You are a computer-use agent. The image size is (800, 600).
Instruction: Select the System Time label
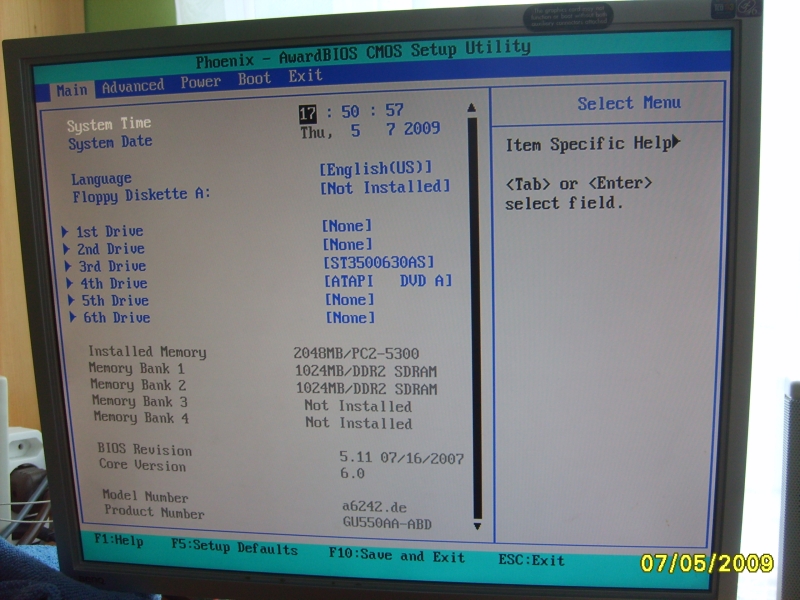coord(109,124)
